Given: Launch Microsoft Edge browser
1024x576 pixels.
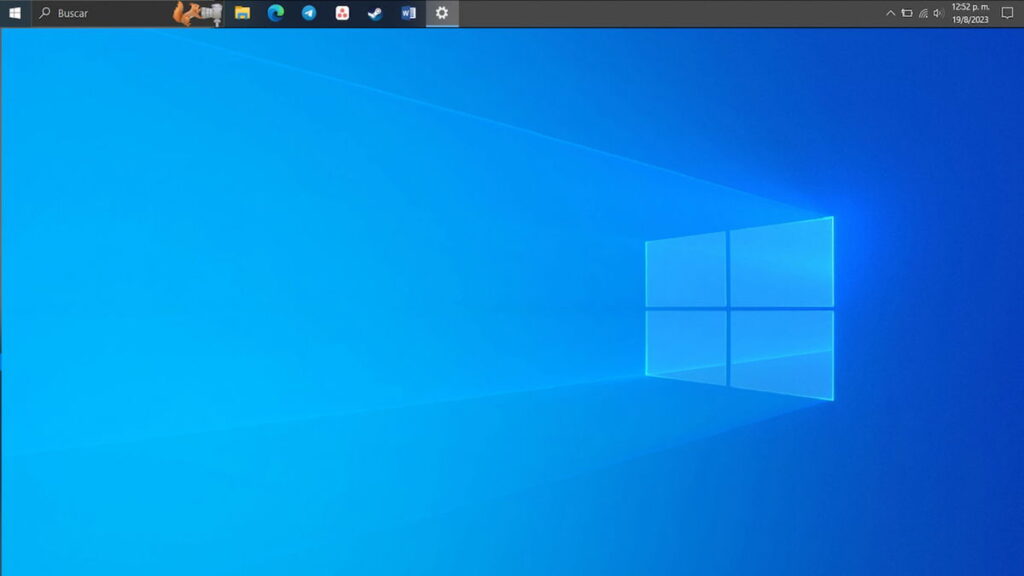Looking at the screenshot, I should [276, 13].
